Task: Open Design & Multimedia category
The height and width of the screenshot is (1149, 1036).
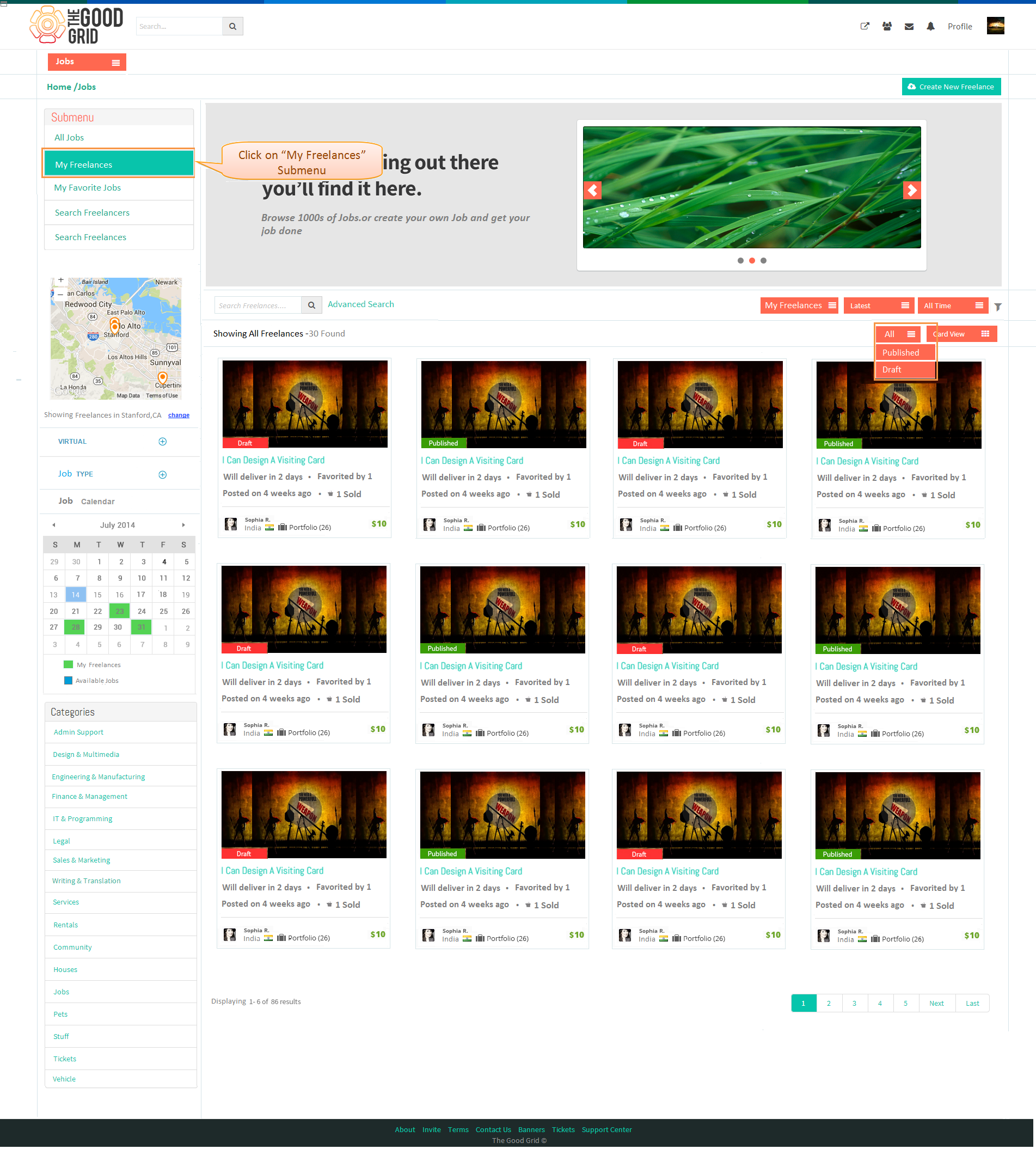Action: [x=86, y=755]
